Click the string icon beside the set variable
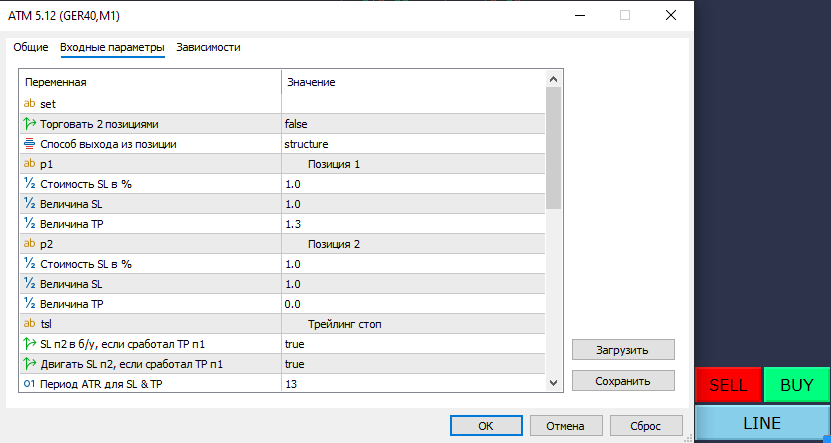The height and width of the screenshot is (443, 831). pyautogui.click(x=29, y=104)
